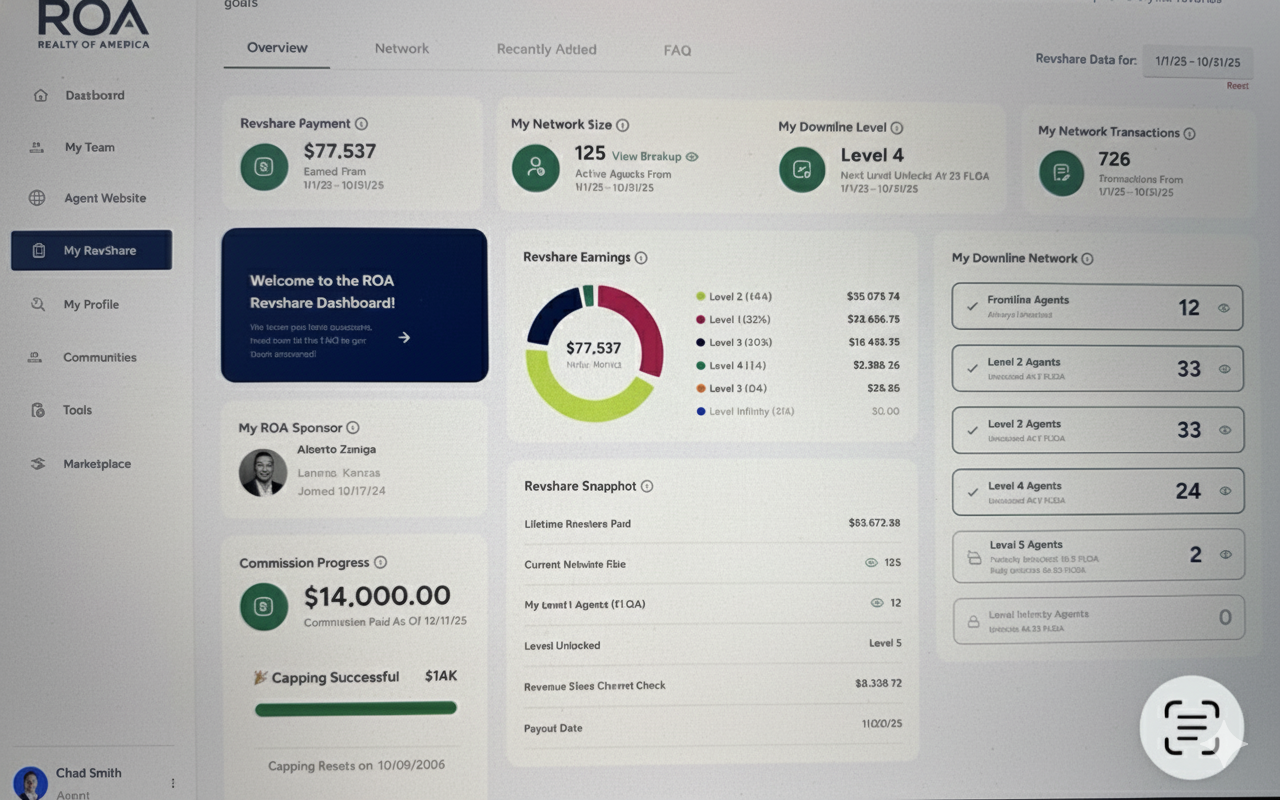The height and width of the screenshot is (800, 1280).
Task: Click the info icon beside My Network Transactions
Action: [x=1189, y=133]
